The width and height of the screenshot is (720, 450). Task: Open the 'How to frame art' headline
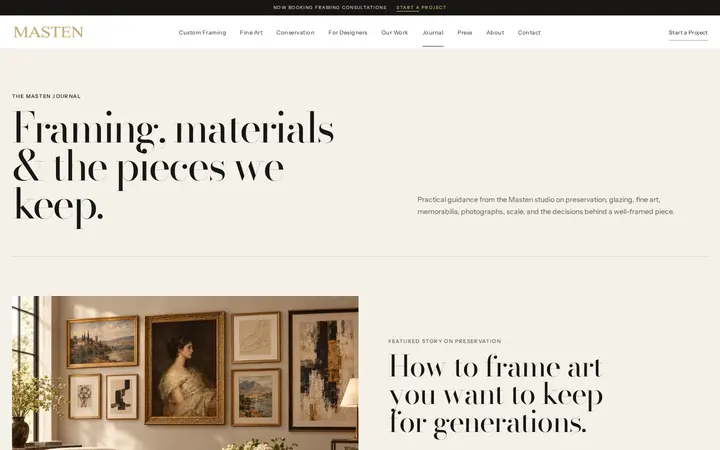point(496,394)
